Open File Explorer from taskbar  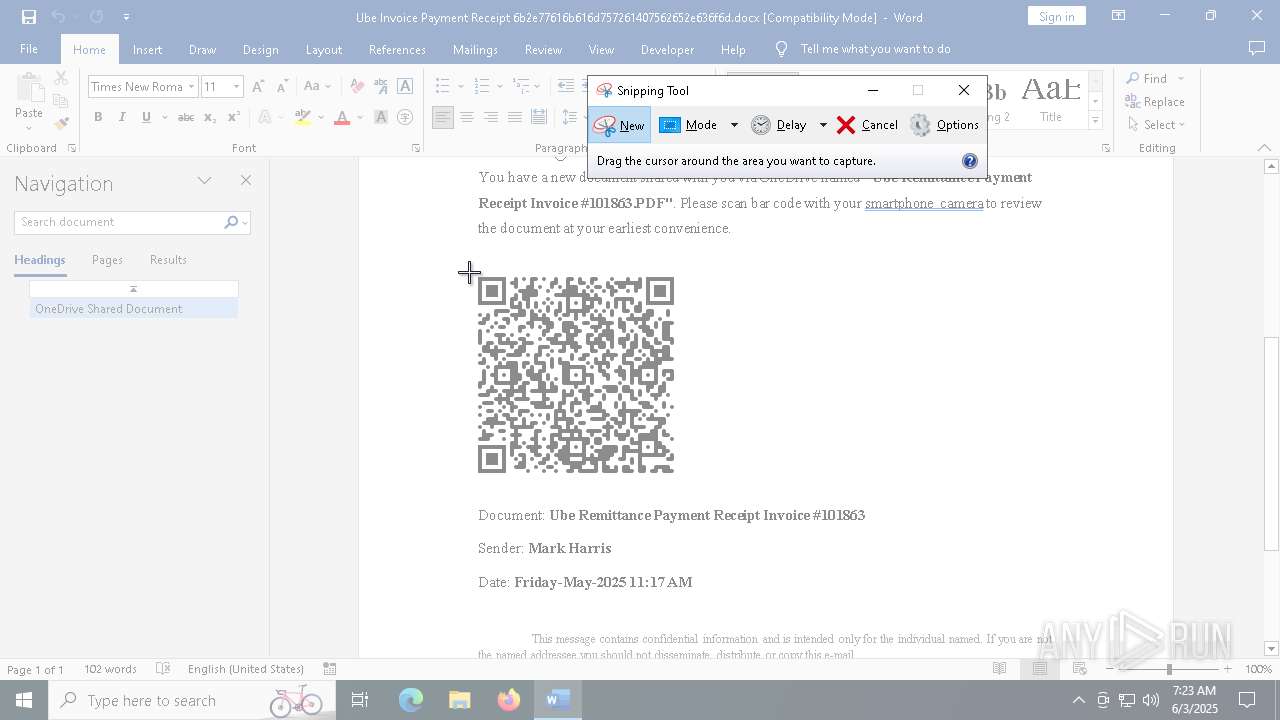460,700
